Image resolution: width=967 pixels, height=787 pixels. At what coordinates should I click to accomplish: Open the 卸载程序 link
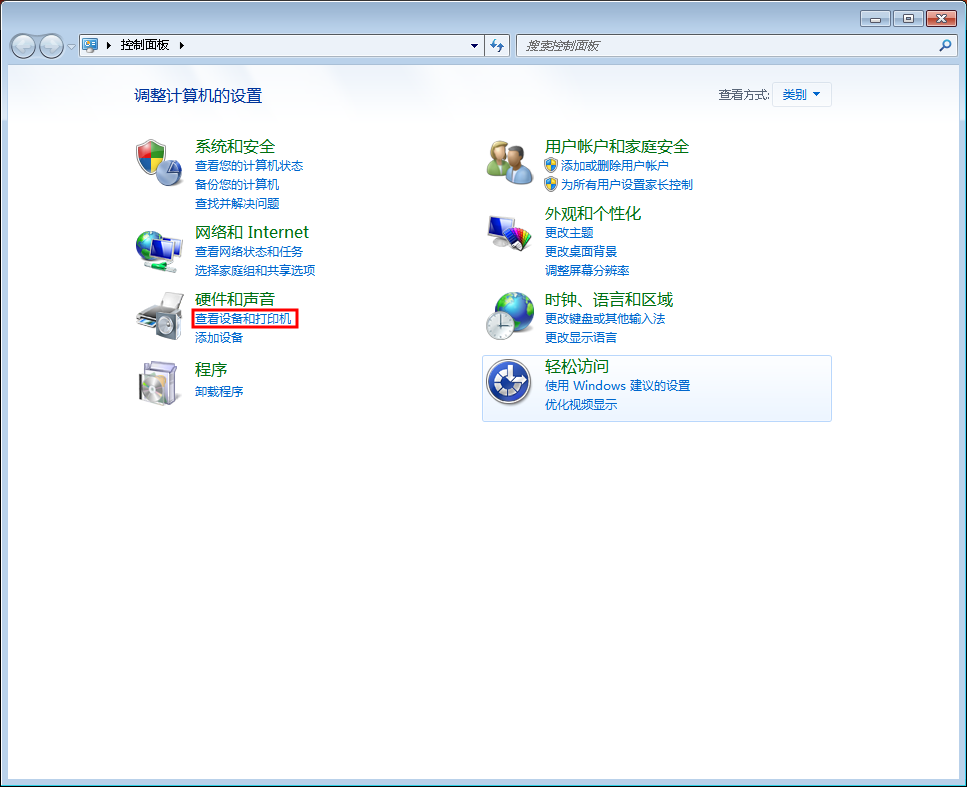pyautogui.click(x=219, y=392)
